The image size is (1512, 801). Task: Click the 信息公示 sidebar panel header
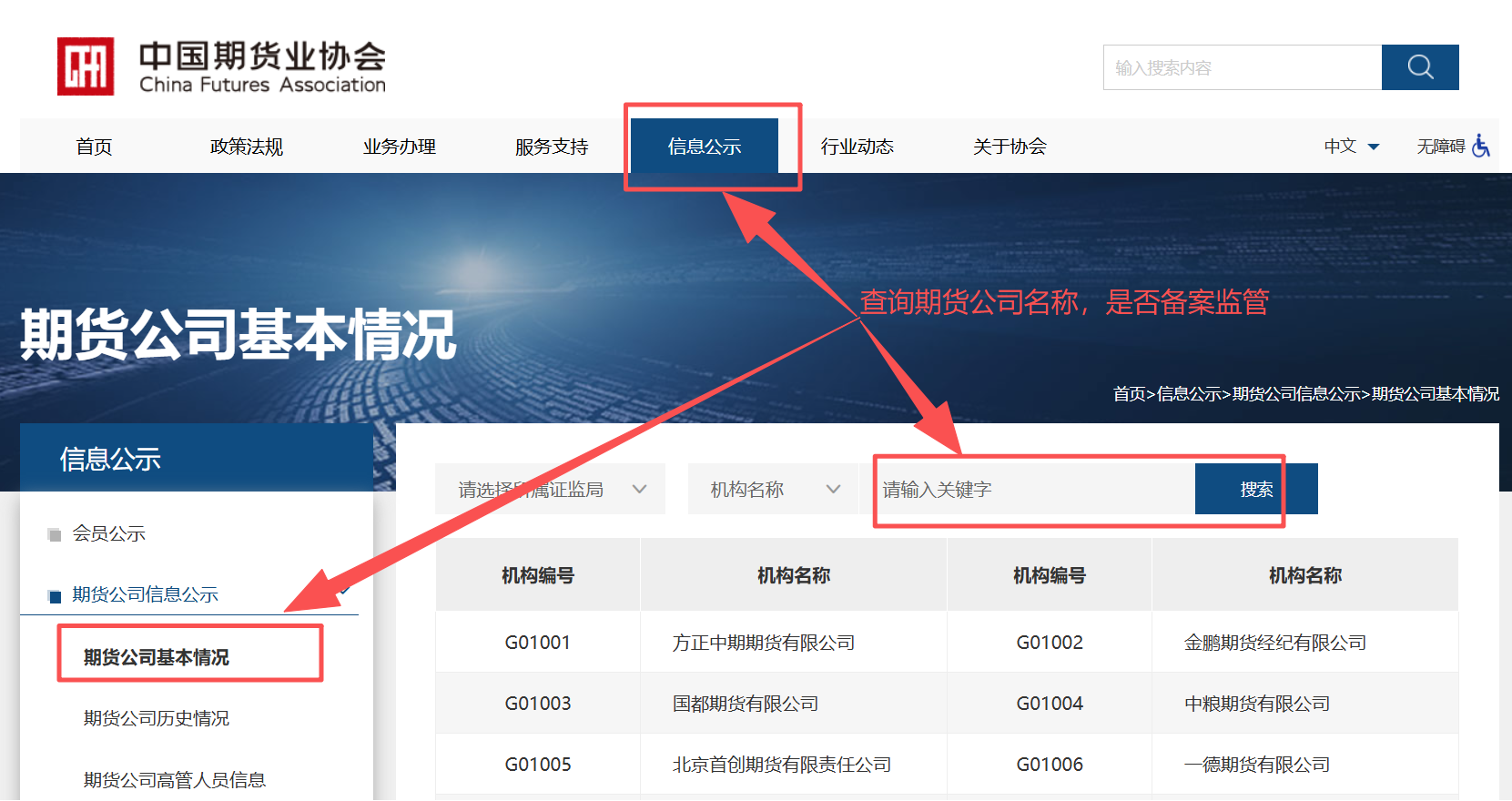point(197,458)
